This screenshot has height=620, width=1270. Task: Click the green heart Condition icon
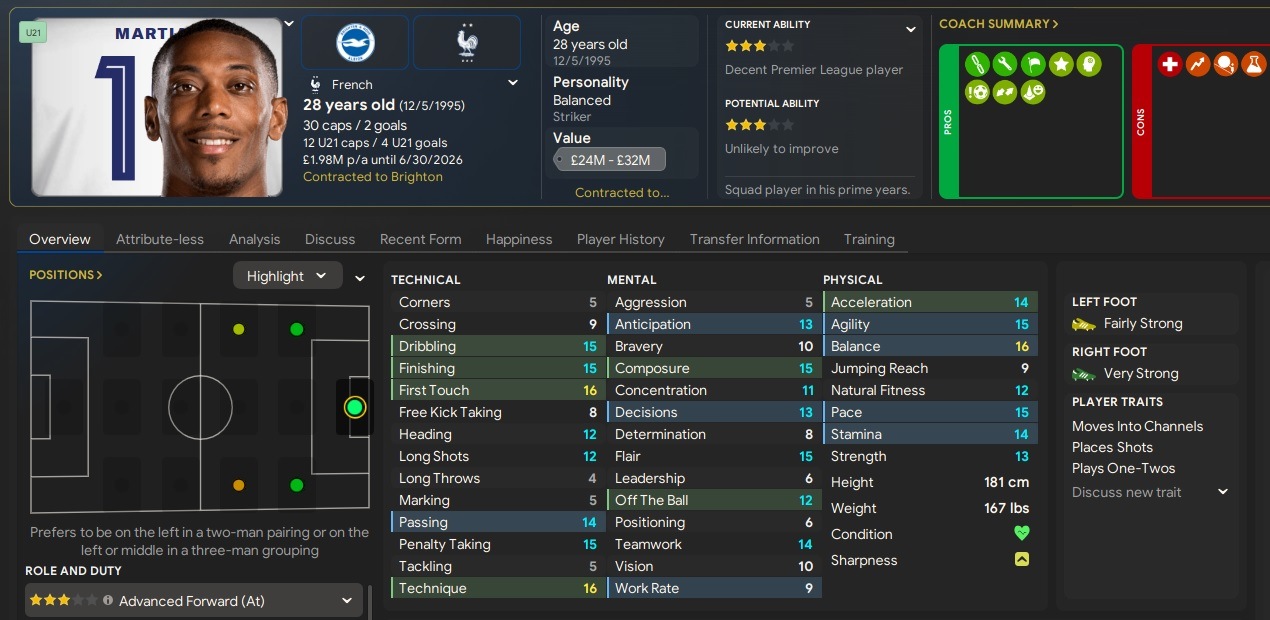tap(1021, 534)
